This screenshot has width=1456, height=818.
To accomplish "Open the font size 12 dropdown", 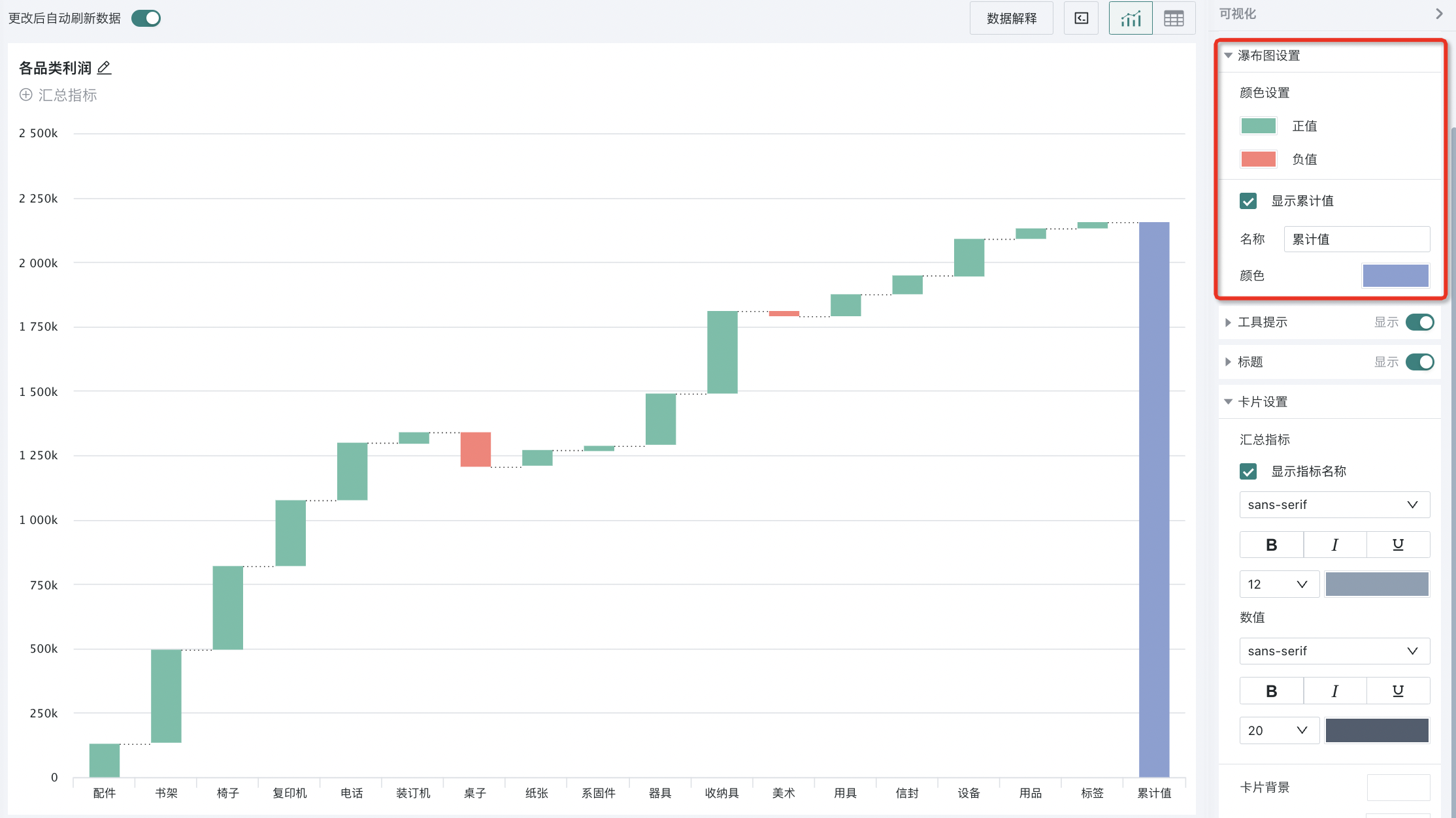I will pos(1279,584).
